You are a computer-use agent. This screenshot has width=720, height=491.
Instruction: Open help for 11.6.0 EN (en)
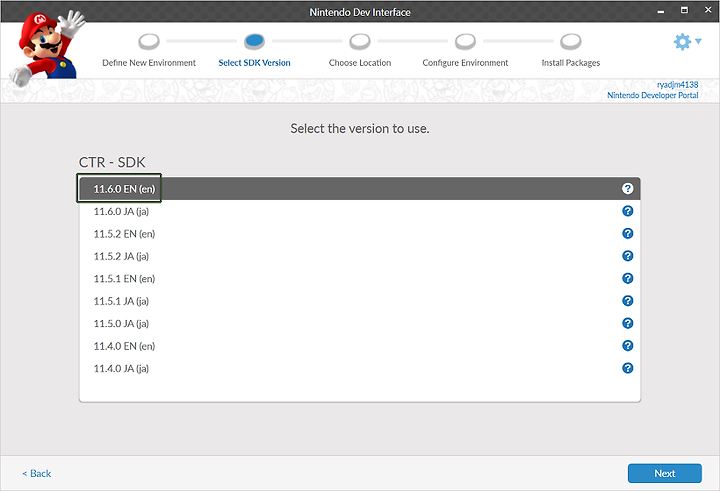(627, 189)
